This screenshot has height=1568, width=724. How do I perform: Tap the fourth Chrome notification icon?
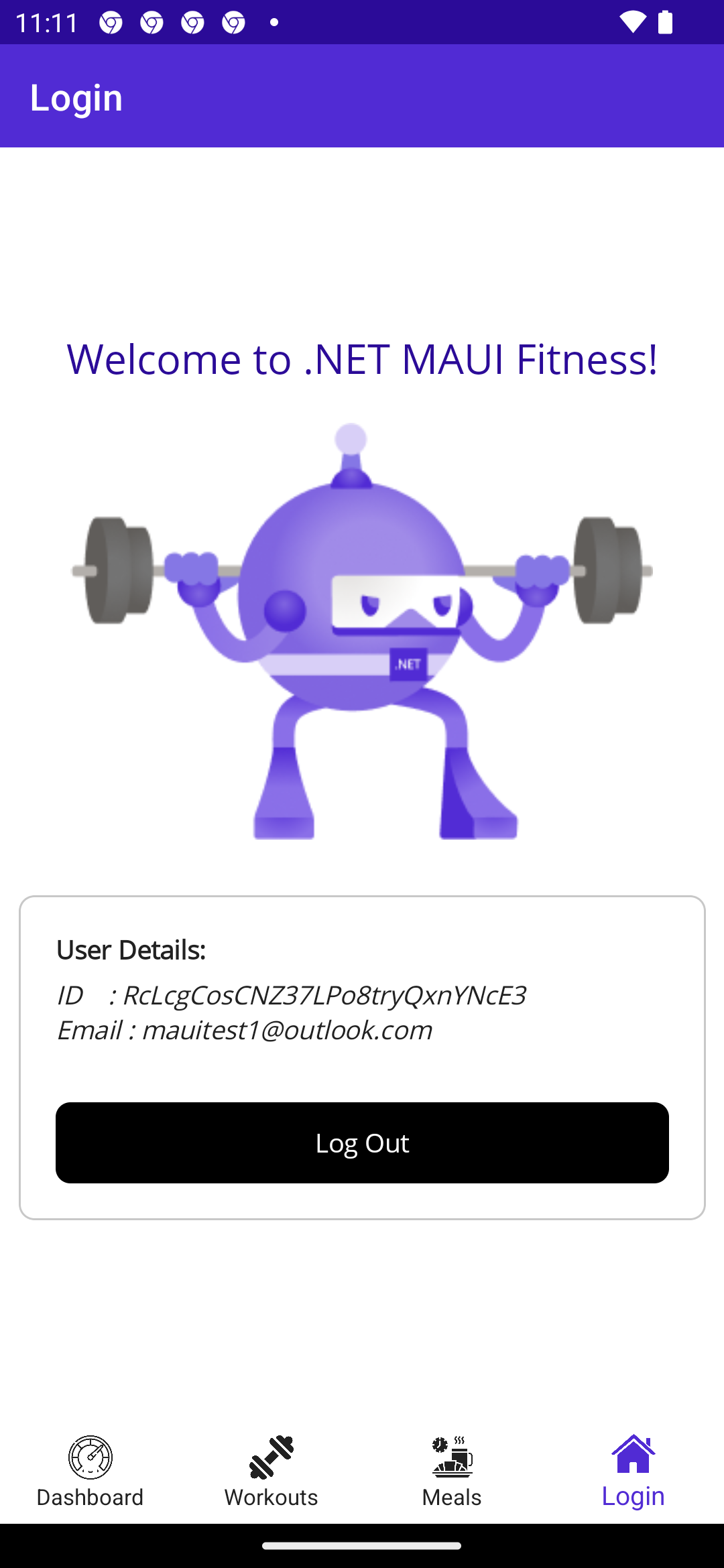coord(233,23)
